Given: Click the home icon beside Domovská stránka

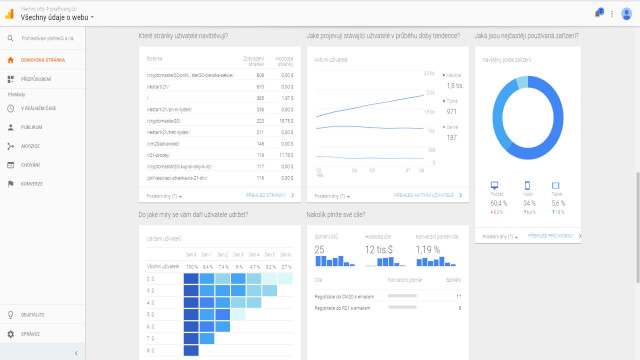Looking at the screenshot, I should click(11, 60).
